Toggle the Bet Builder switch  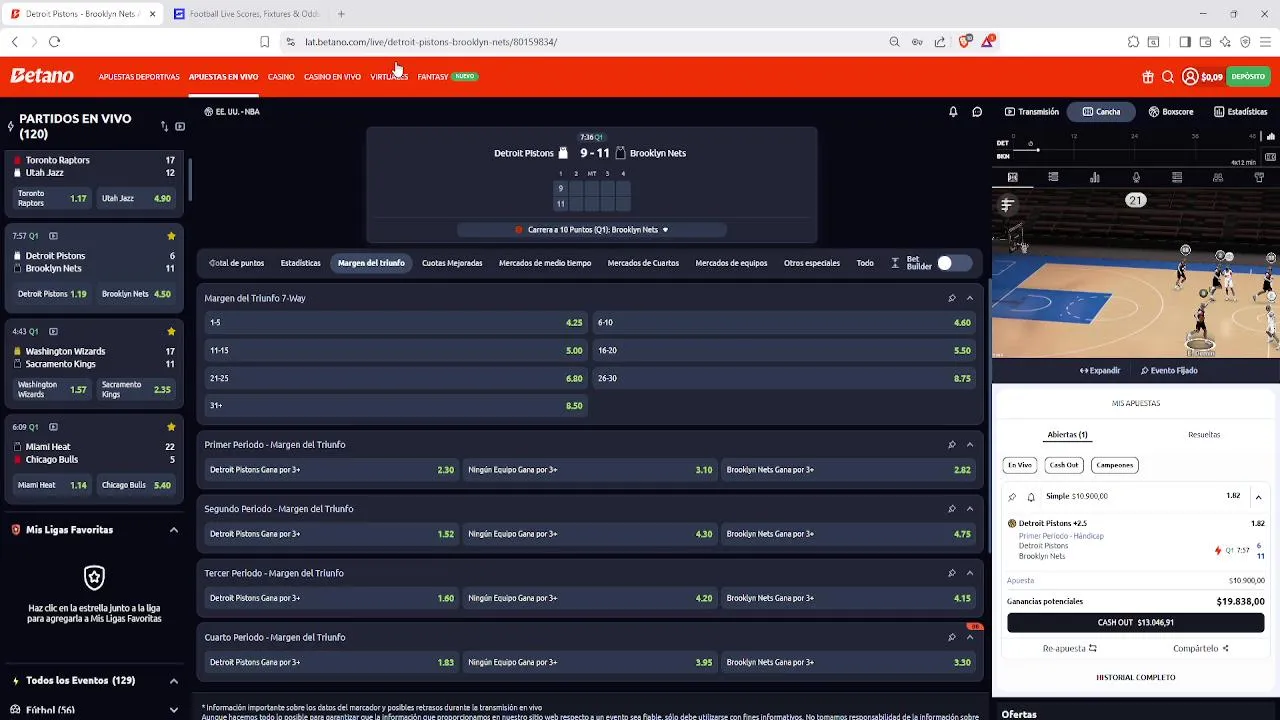click(x=954, y=263)
